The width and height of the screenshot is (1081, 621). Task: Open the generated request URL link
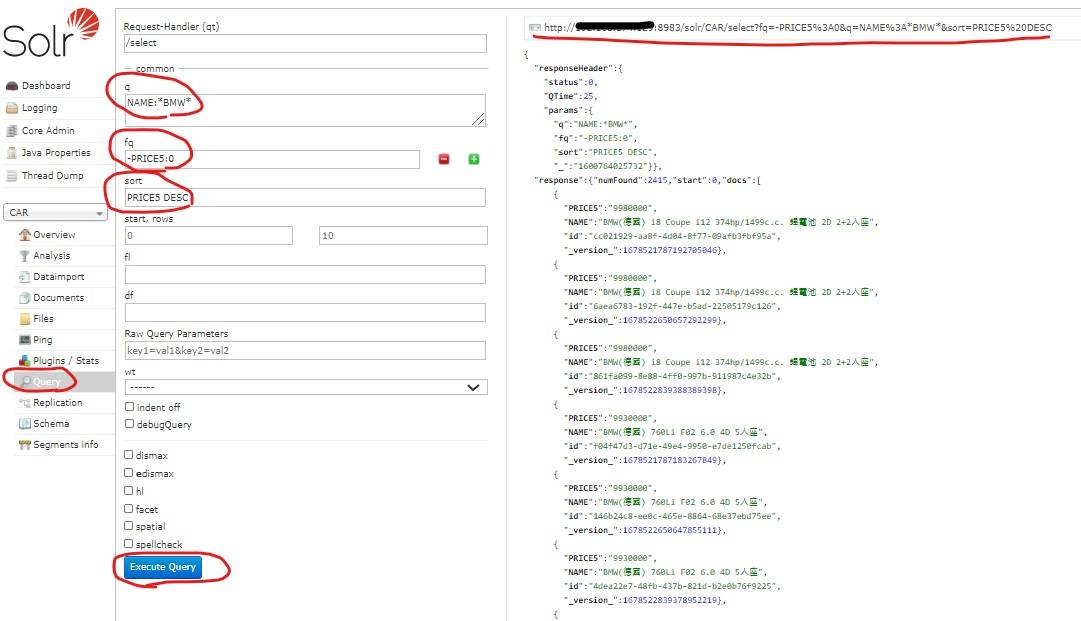[798, 28]
